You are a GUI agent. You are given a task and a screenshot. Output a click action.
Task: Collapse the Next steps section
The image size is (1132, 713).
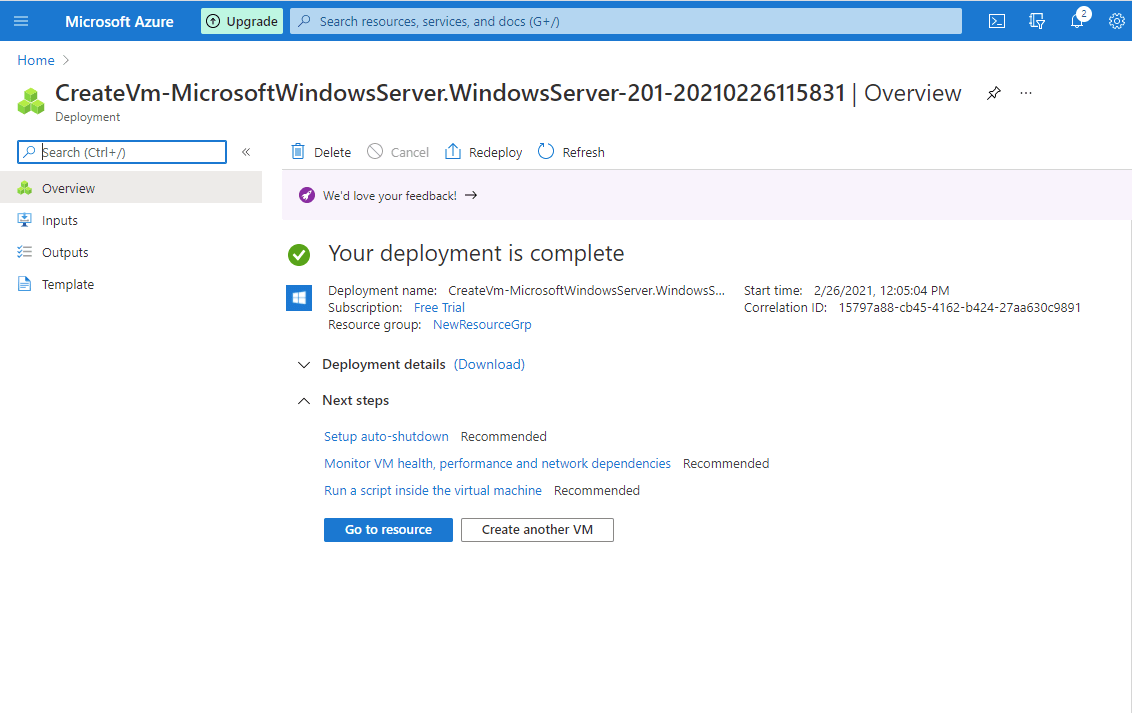pyautogui.click(x=304, y=400)
